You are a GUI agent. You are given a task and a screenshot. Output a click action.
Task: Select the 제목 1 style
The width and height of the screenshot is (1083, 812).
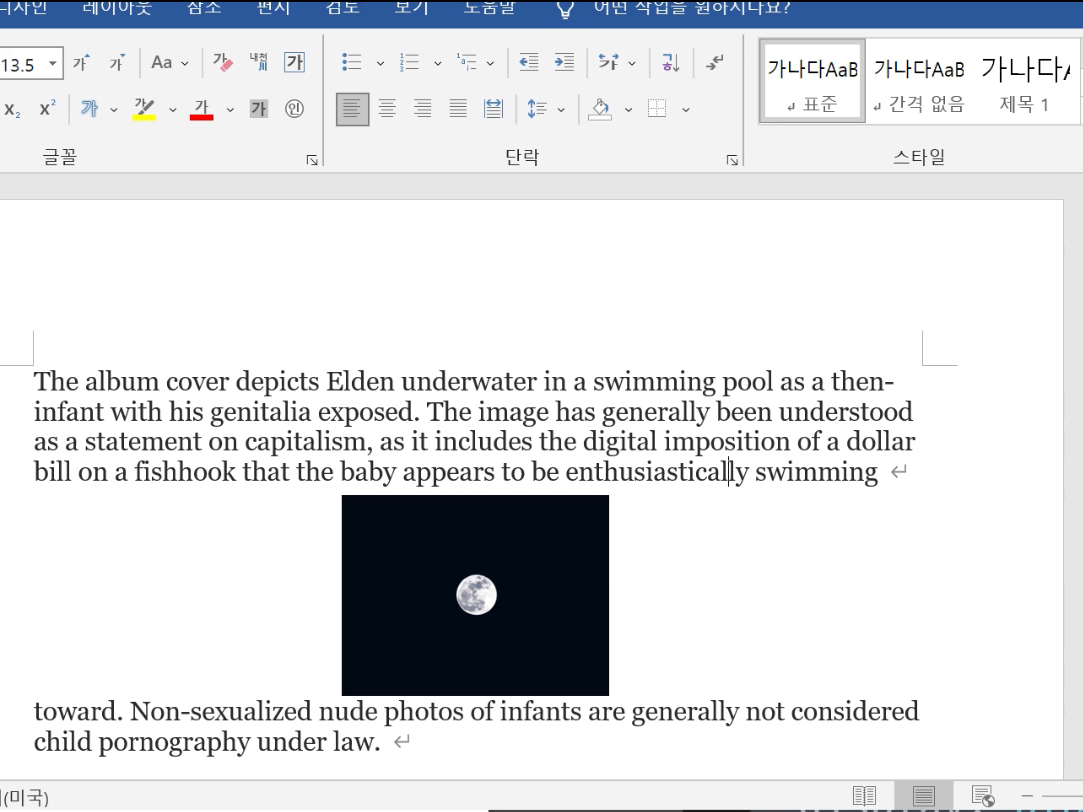[x=1025, y=81]
